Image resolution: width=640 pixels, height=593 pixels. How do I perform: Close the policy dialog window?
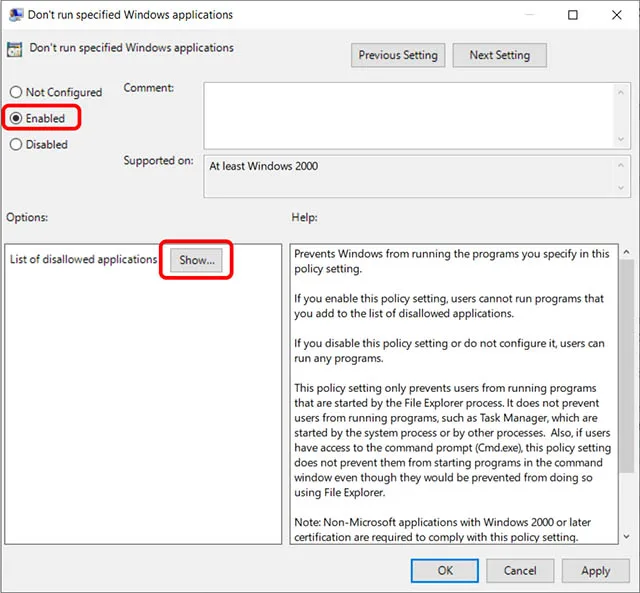616,15
